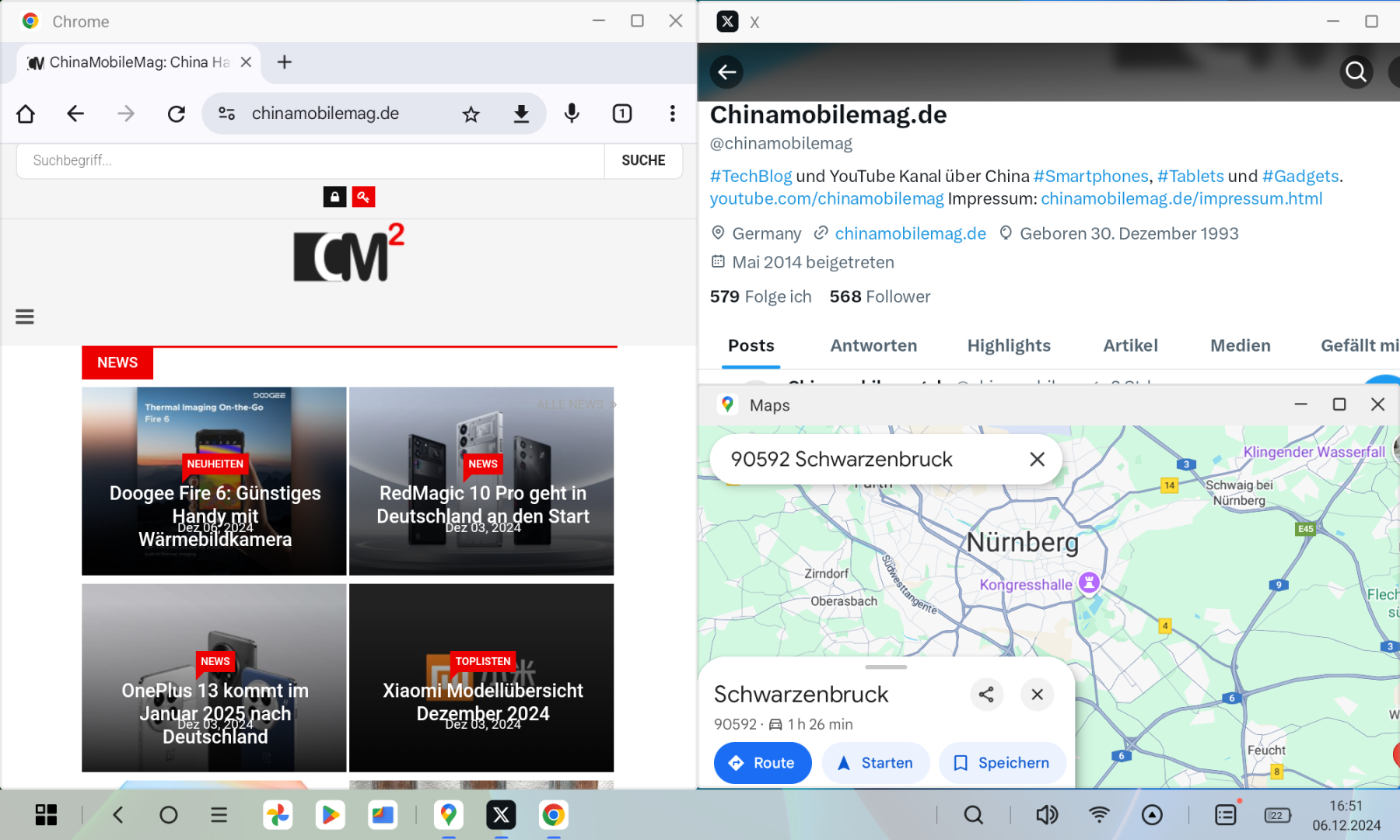Screen dimensions: 1400x840
Task: Close Schwarzenbruck info card
Action: (x=1037, y=695)
